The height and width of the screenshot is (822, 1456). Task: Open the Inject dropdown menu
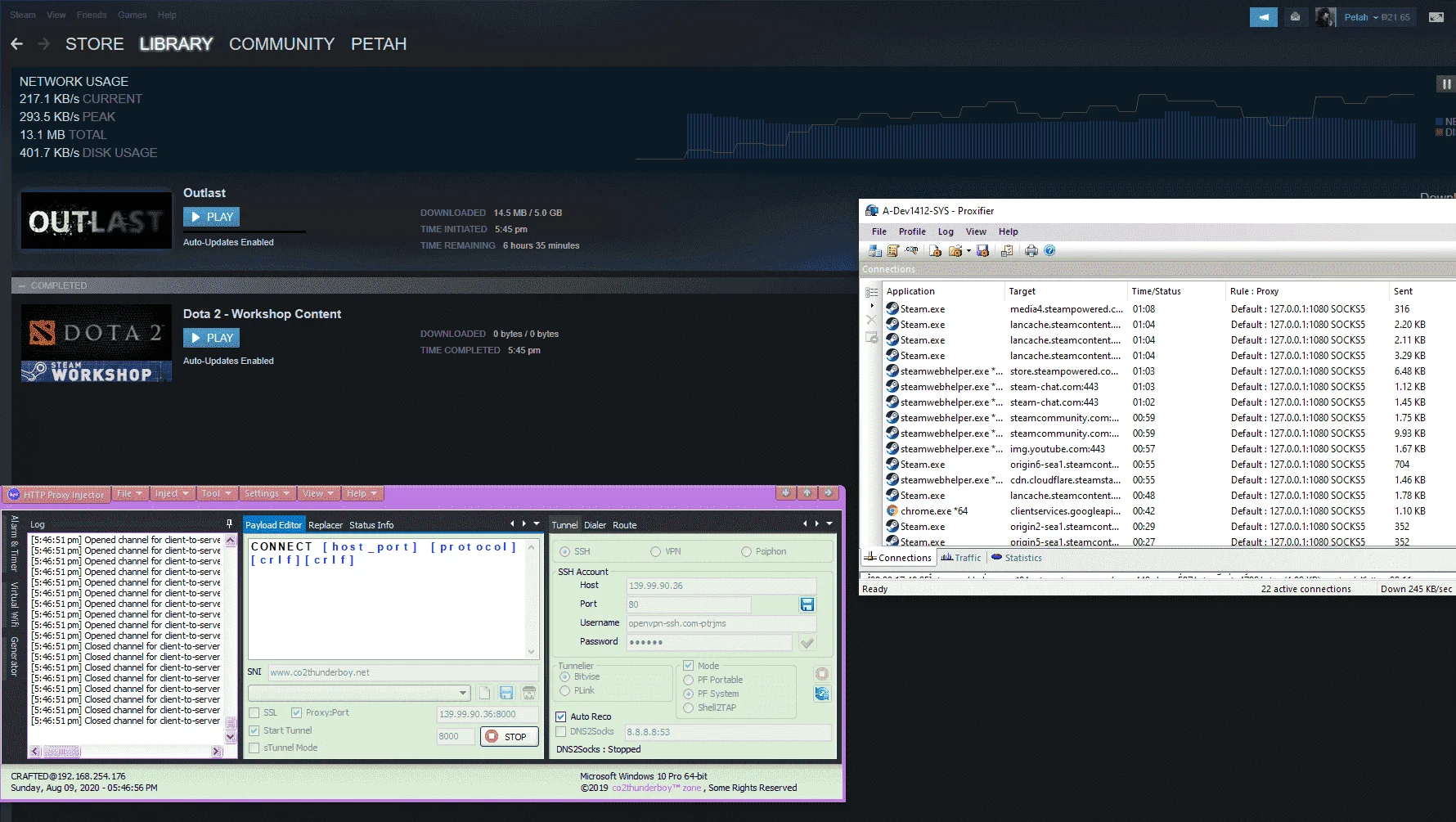tap(172, 494)
